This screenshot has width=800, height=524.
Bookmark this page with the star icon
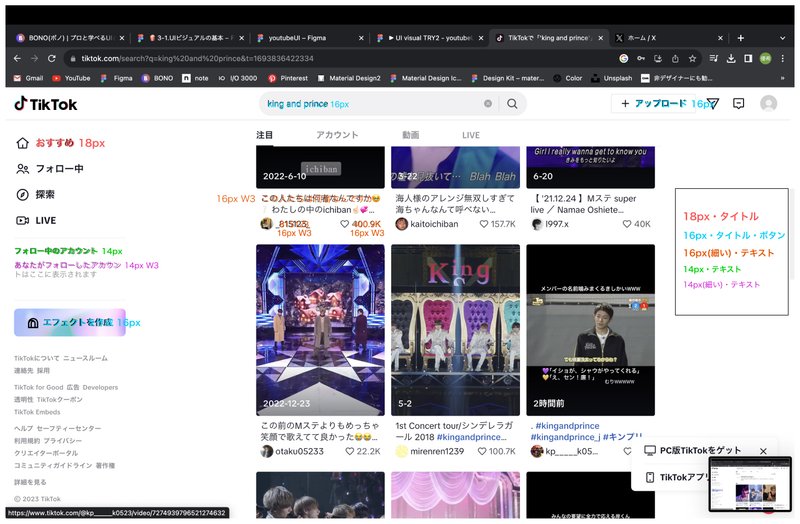point(692,59)
